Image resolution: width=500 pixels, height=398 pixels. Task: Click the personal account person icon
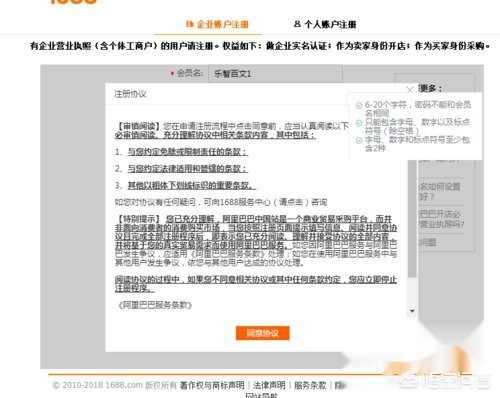297,24
